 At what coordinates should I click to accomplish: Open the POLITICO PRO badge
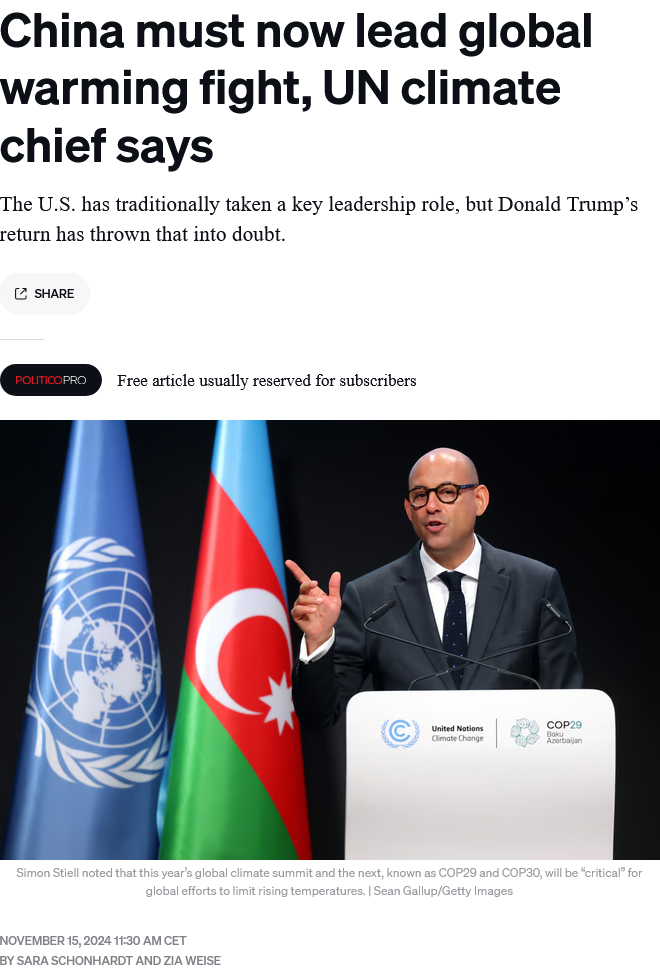click(x=51, y=380)
